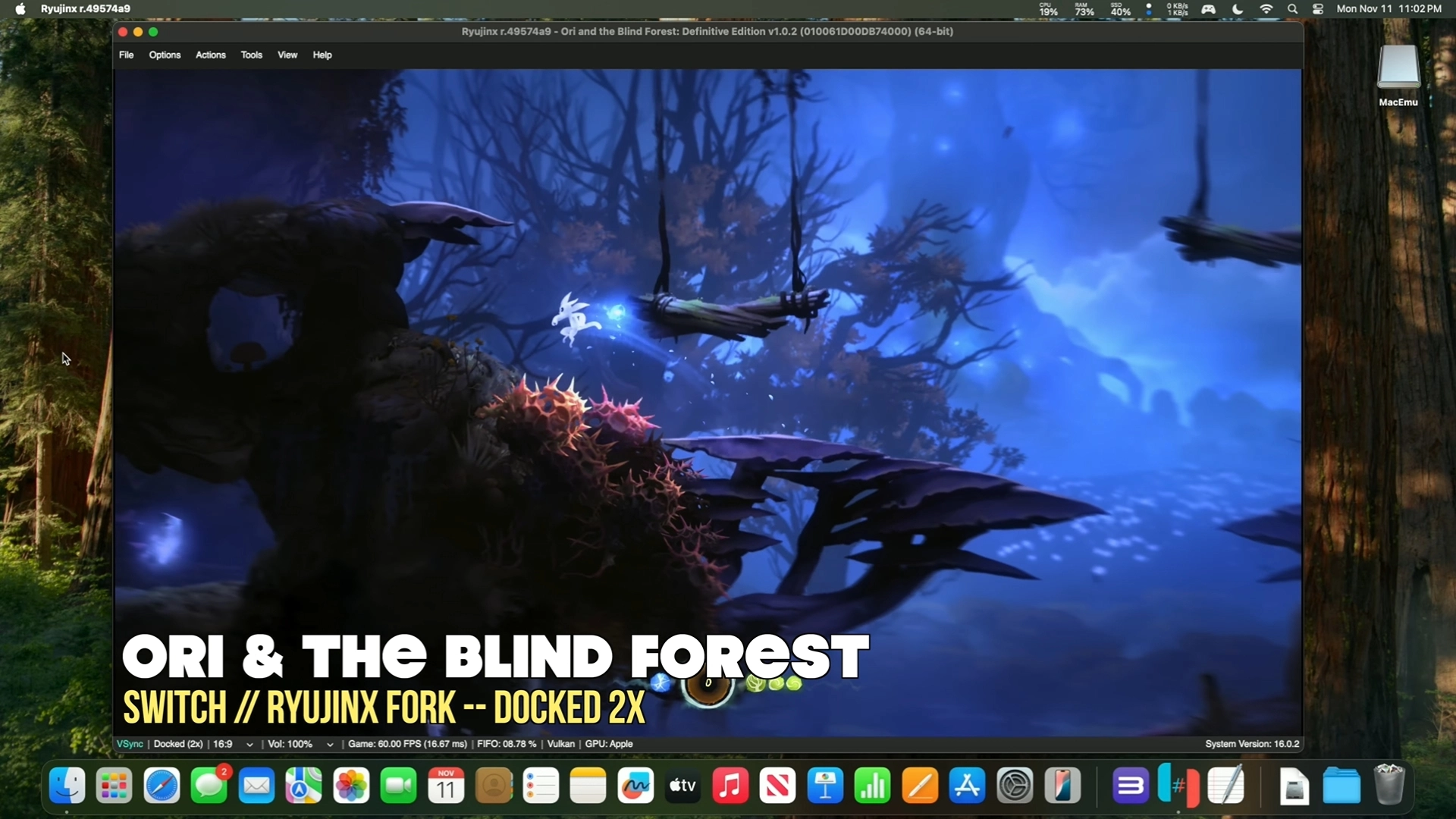
Task: Expand the 16:9 aspect ratio dropdown arrow
Action: (249, 745)
